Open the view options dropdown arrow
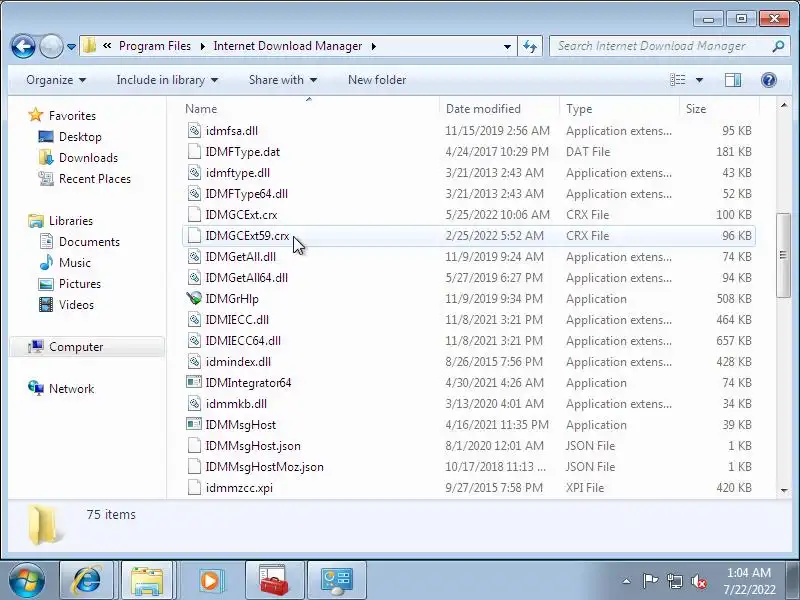This screenshot has width=800, height=600. 699,80
